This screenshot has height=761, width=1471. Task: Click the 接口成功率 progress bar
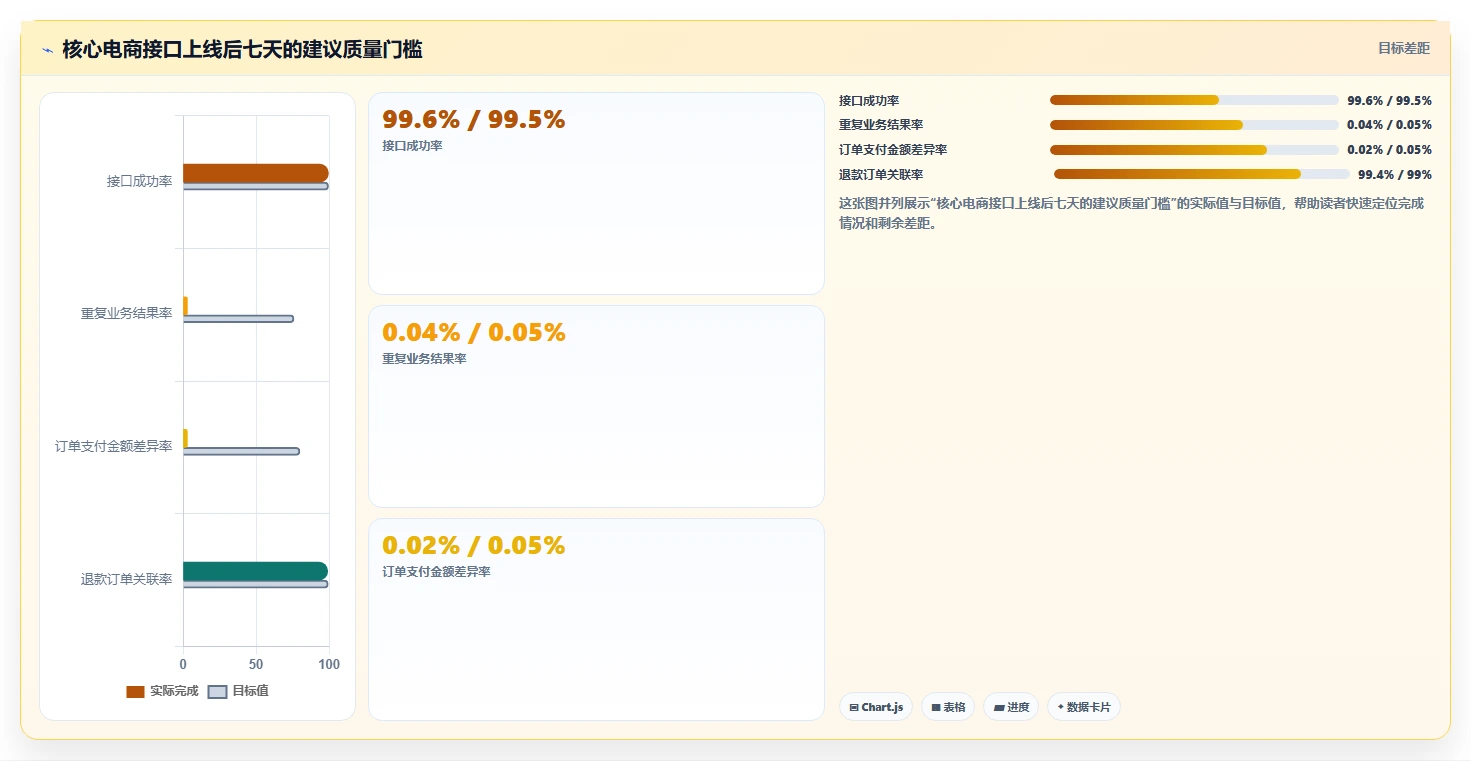pyautogui.click(x=1194, y=100)
